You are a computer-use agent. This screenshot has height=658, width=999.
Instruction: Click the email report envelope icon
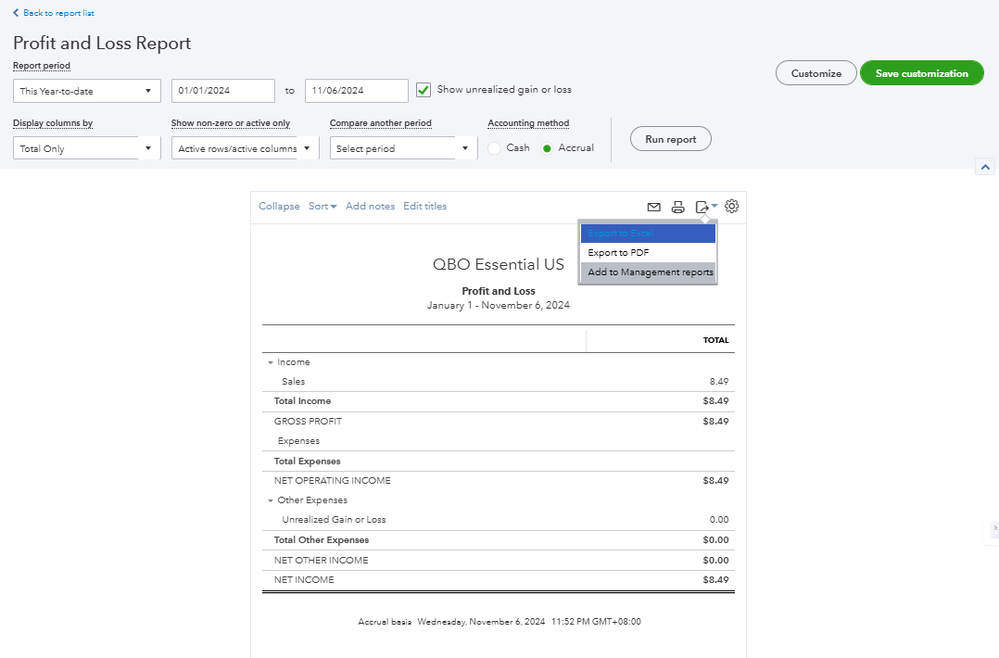654,207
